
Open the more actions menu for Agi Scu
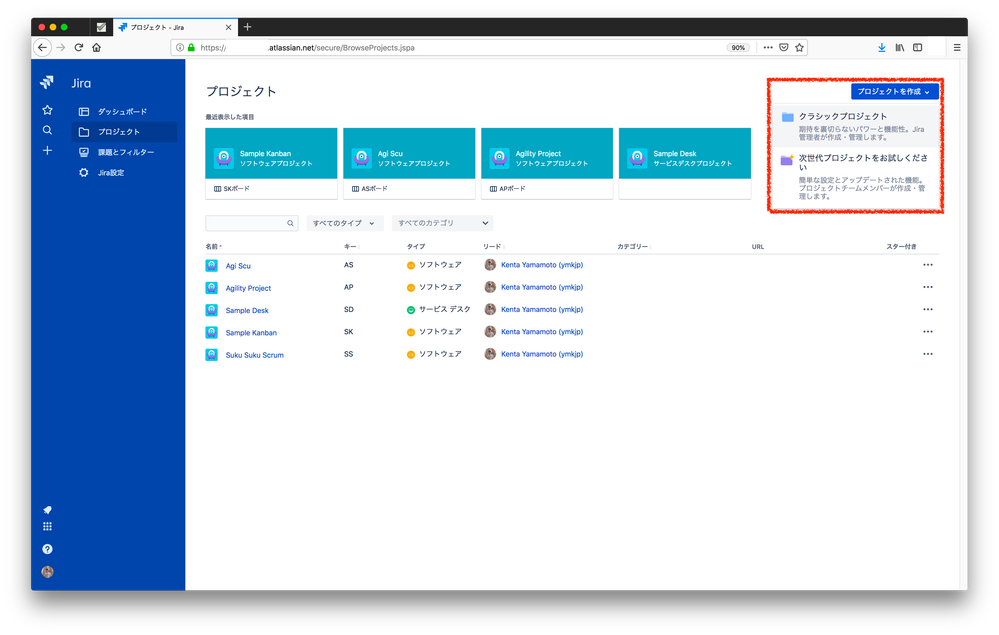(x=928, y=265)
